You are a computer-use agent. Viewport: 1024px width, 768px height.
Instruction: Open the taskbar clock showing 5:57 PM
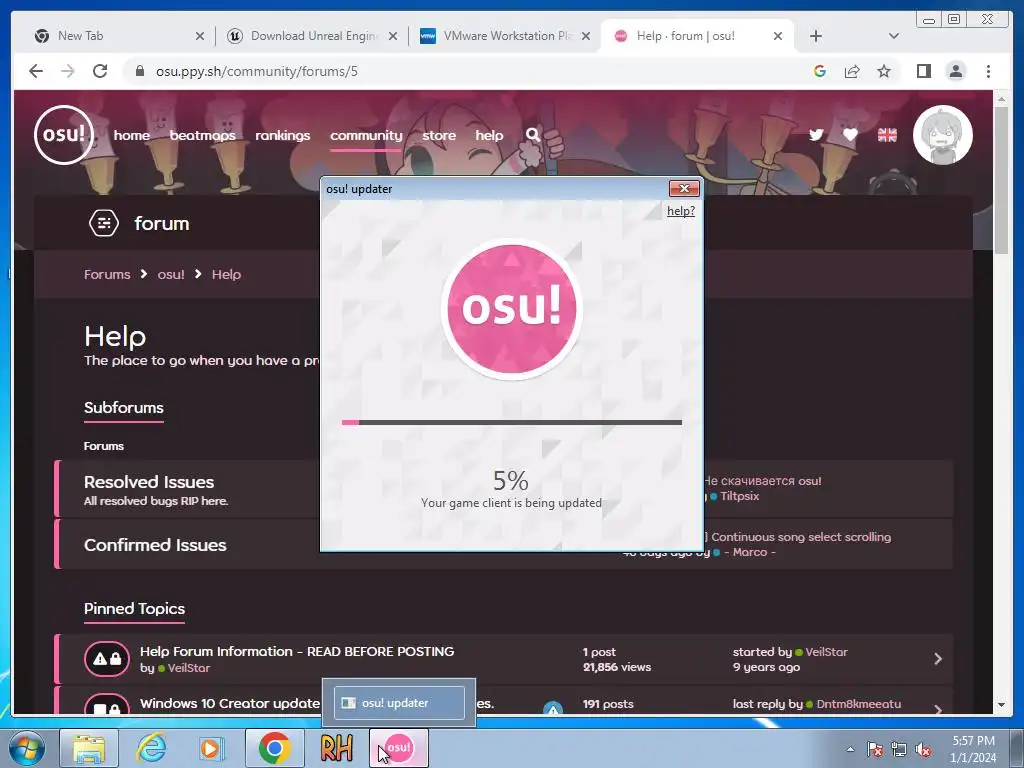(973, 749)
